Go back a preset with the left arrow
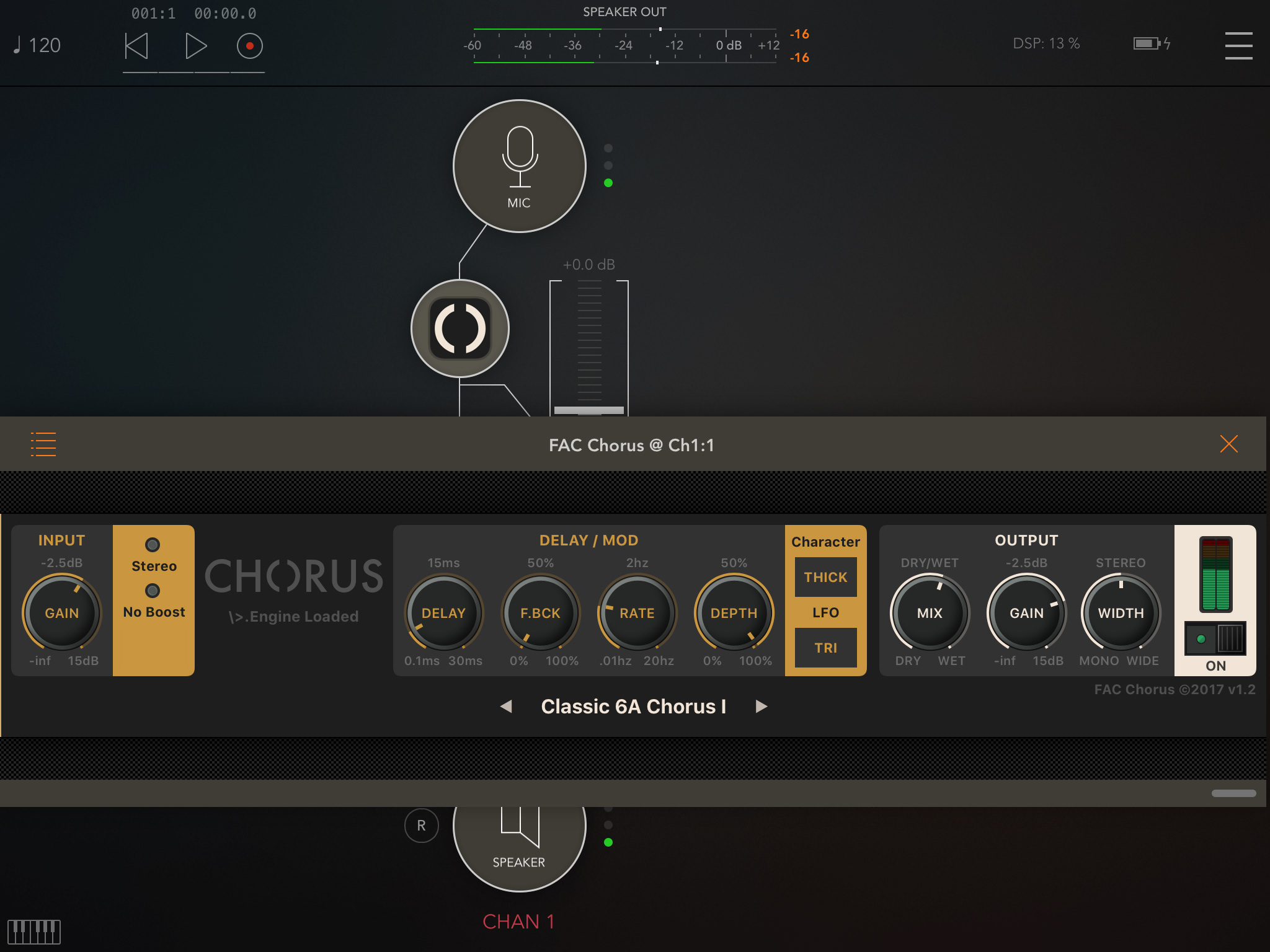The width and height of the screenshot is (1270, 952). (x=507, y=706)
